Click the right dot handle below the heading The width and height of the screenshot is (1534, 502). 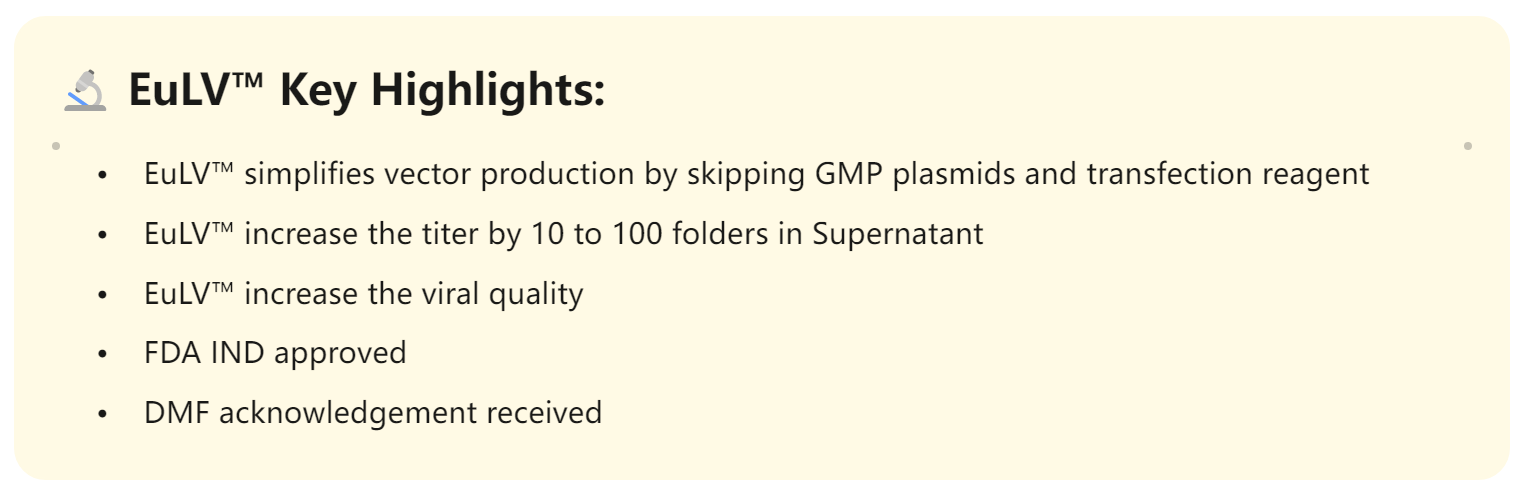(x=1467, y=146)
